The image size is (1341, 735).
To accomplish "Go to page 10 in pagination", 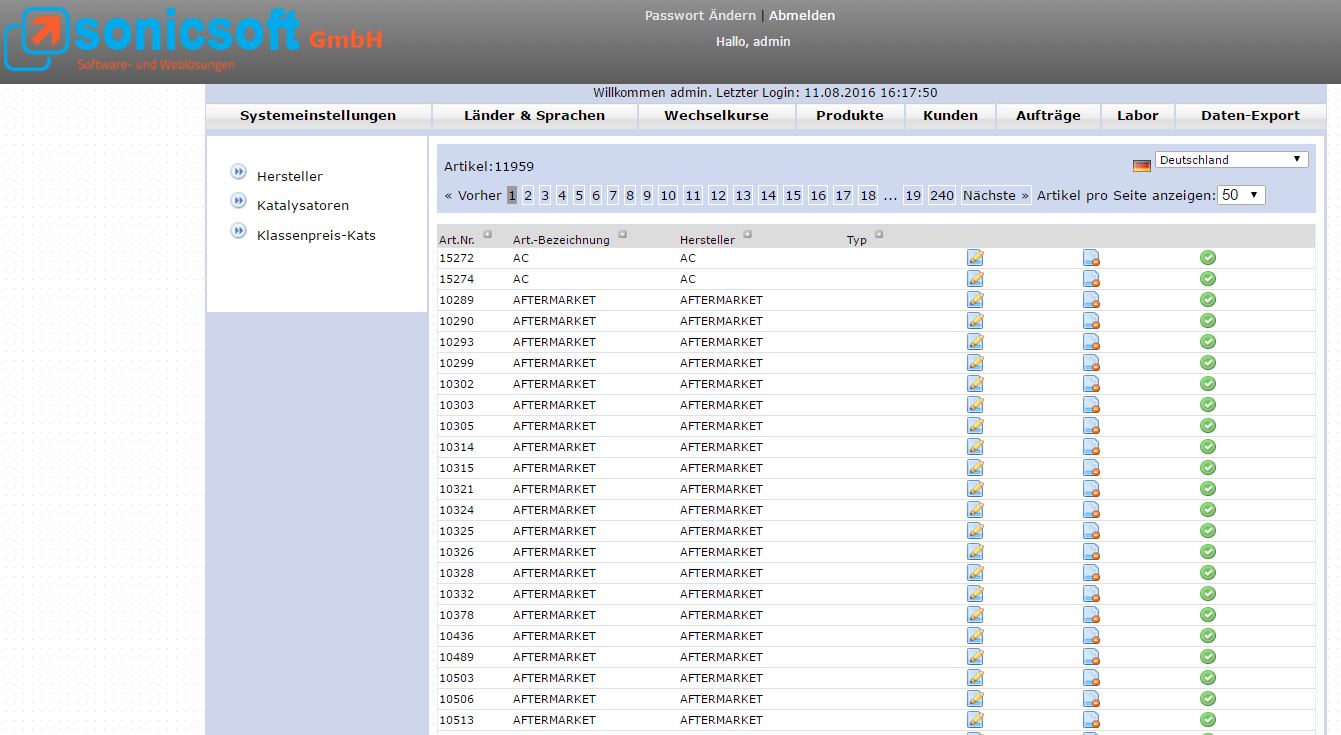I will coord(668,196).
